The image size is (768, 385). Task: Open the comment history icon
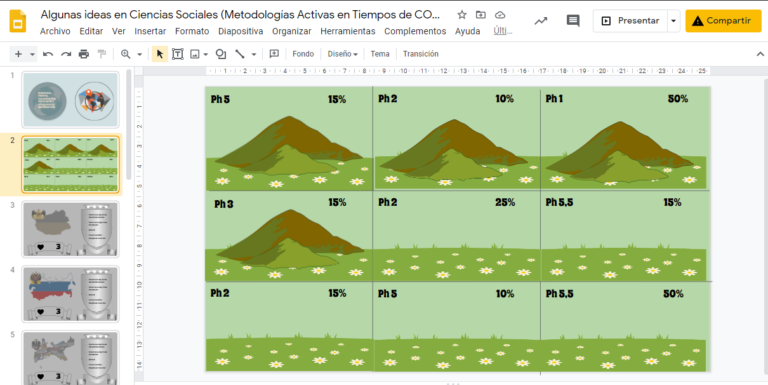pyautogui.click(x=573, y=21)
